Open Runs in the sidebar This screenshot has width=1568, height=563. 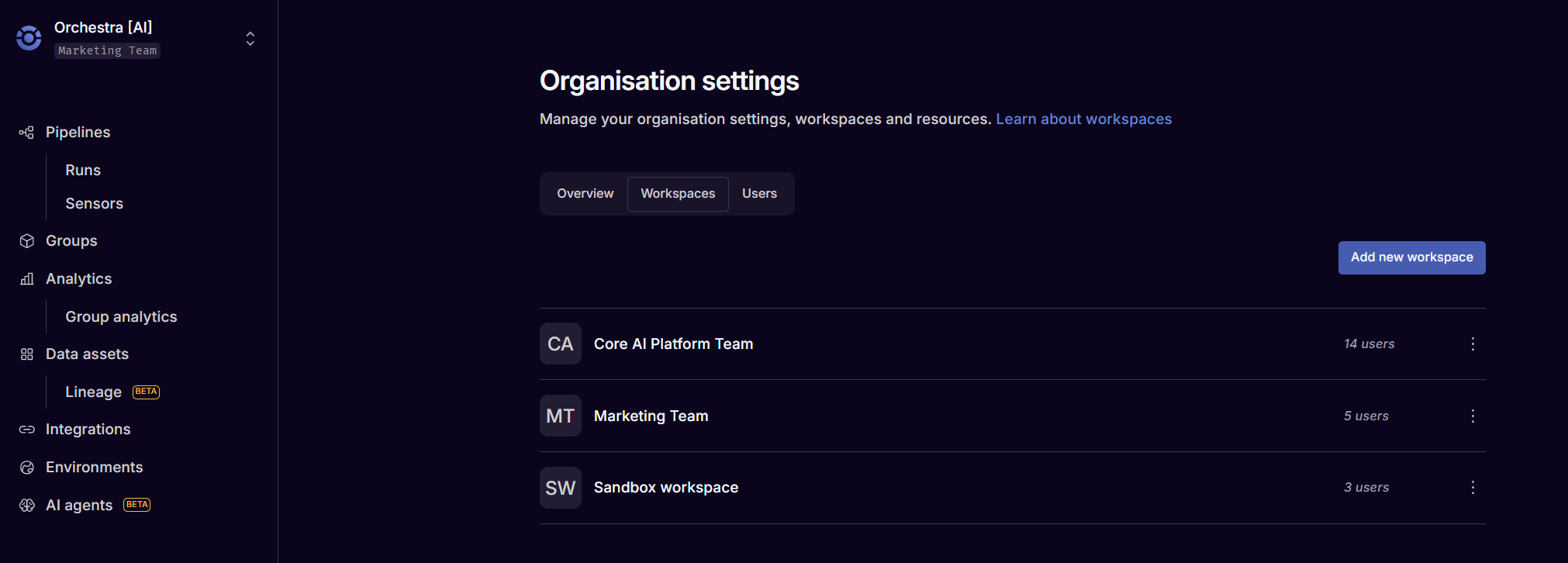click(x=83, y=171)
